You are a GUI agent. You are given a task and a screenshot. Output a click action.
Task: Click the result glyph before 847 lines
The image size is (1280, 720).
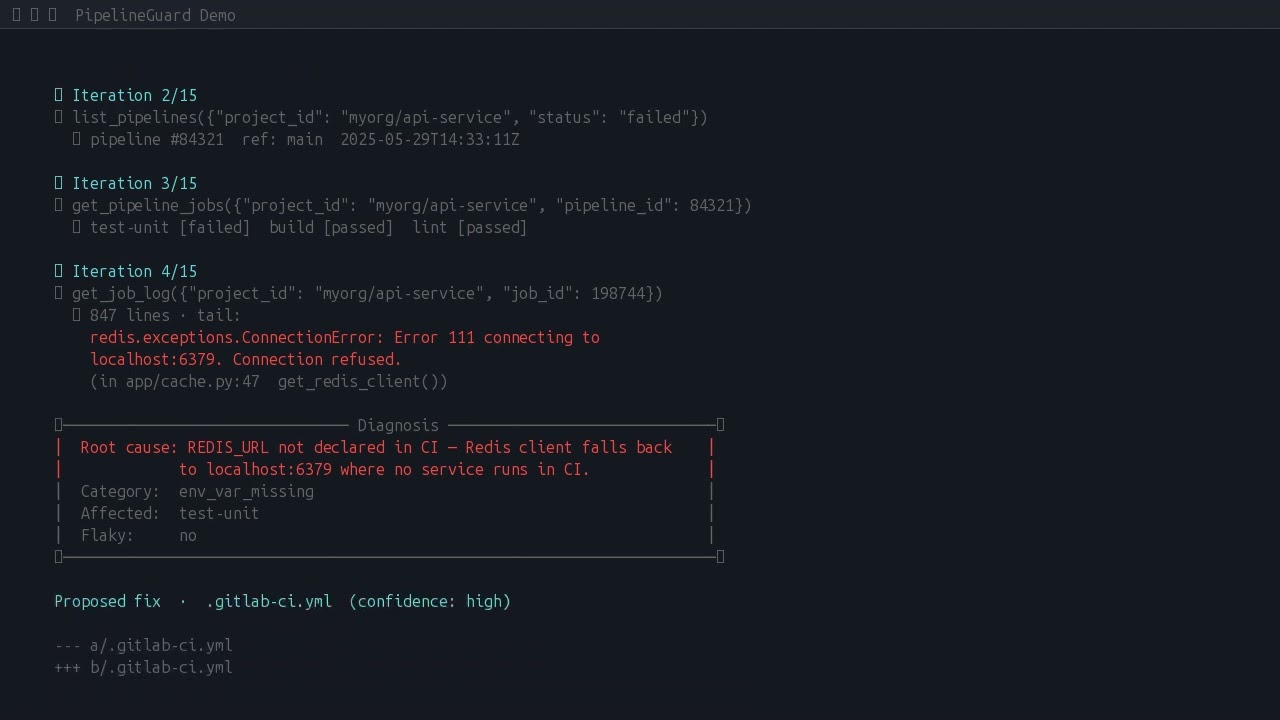point(77,315)
